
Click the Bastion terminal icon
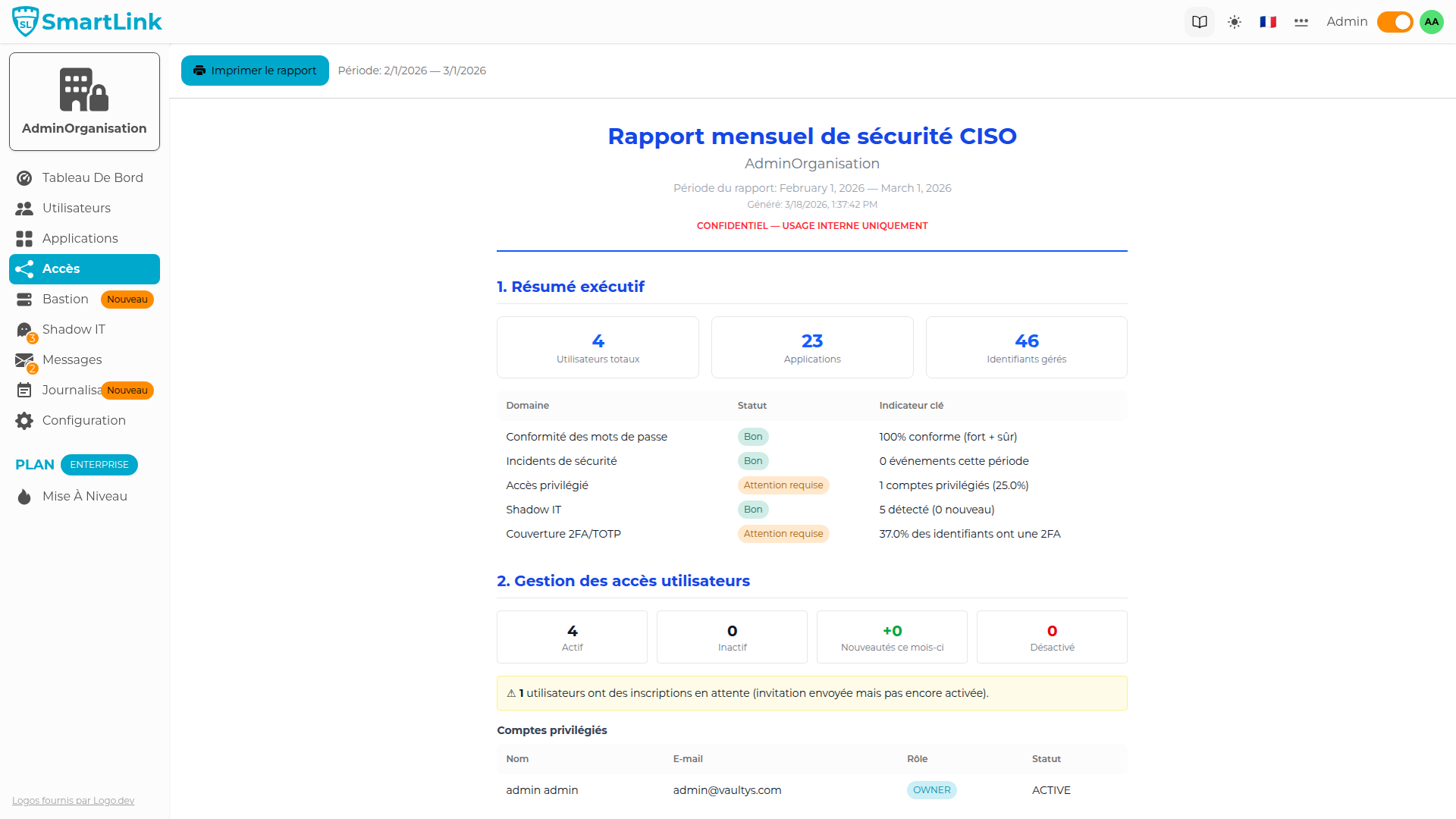pos(24,299)
